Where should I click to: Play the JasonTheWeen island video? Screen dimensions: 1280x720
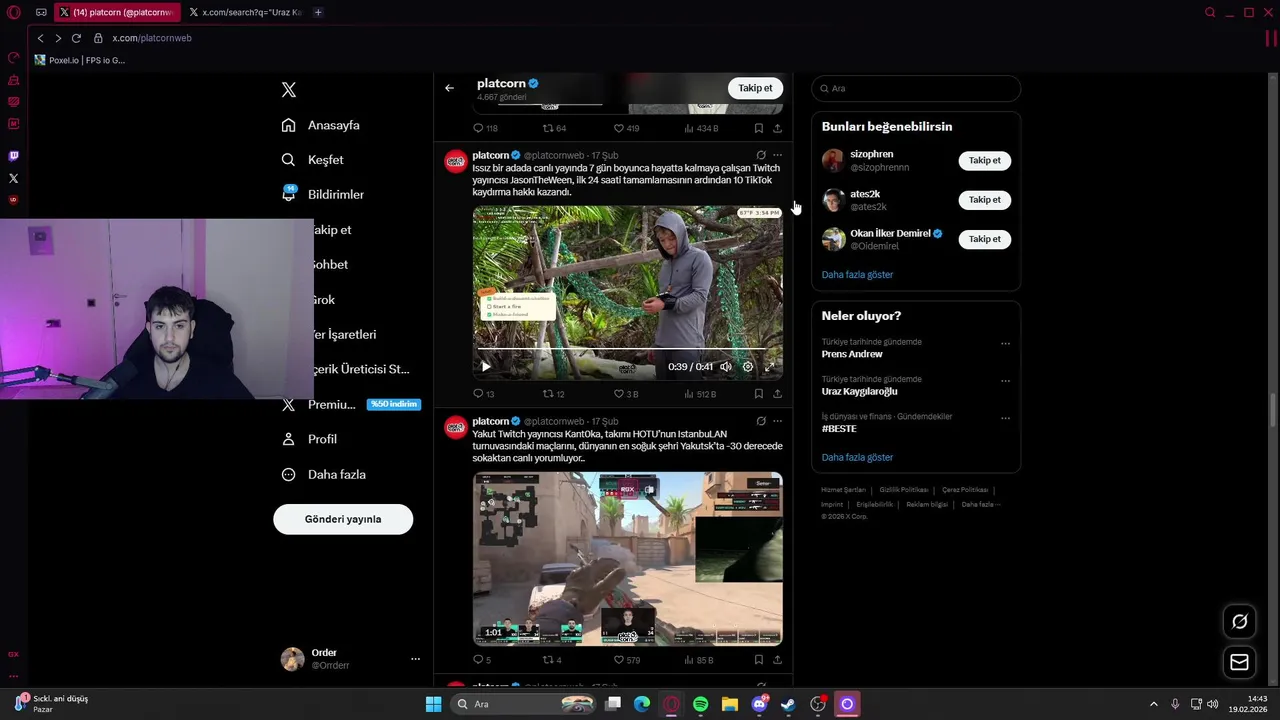coord(486,367)
